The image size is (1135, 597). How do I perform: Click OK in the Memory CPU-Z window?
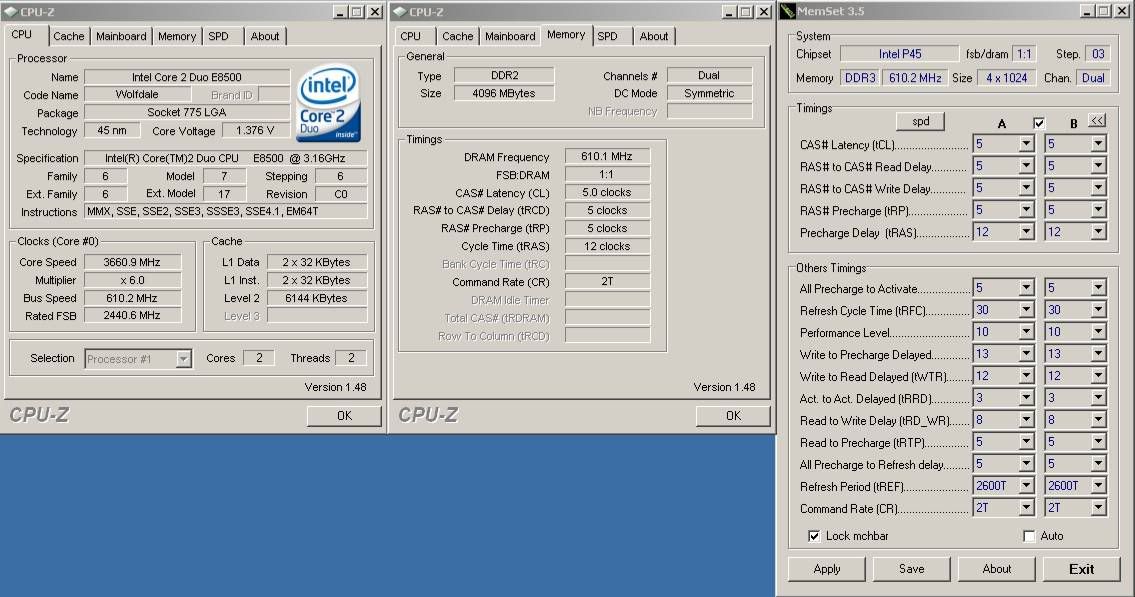click(x=733, y=415)
